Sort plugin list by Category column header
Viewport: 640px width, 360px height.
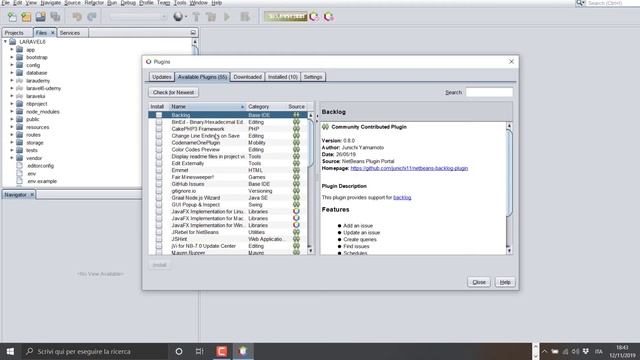pyautogui.click(x=266, y=107)
